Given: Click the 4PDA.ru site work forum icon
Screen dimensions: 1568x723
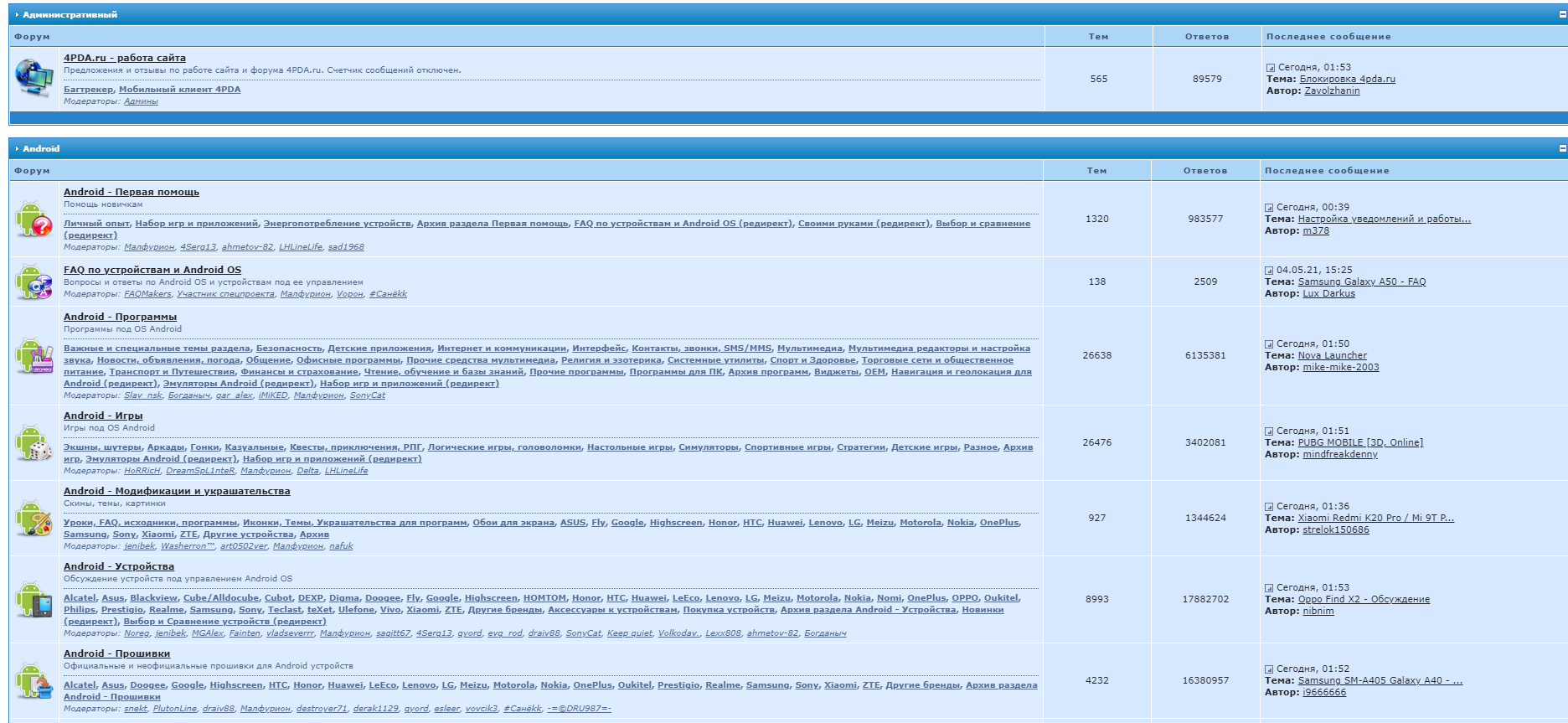Looking at the screenshot, I should (34, 78).
